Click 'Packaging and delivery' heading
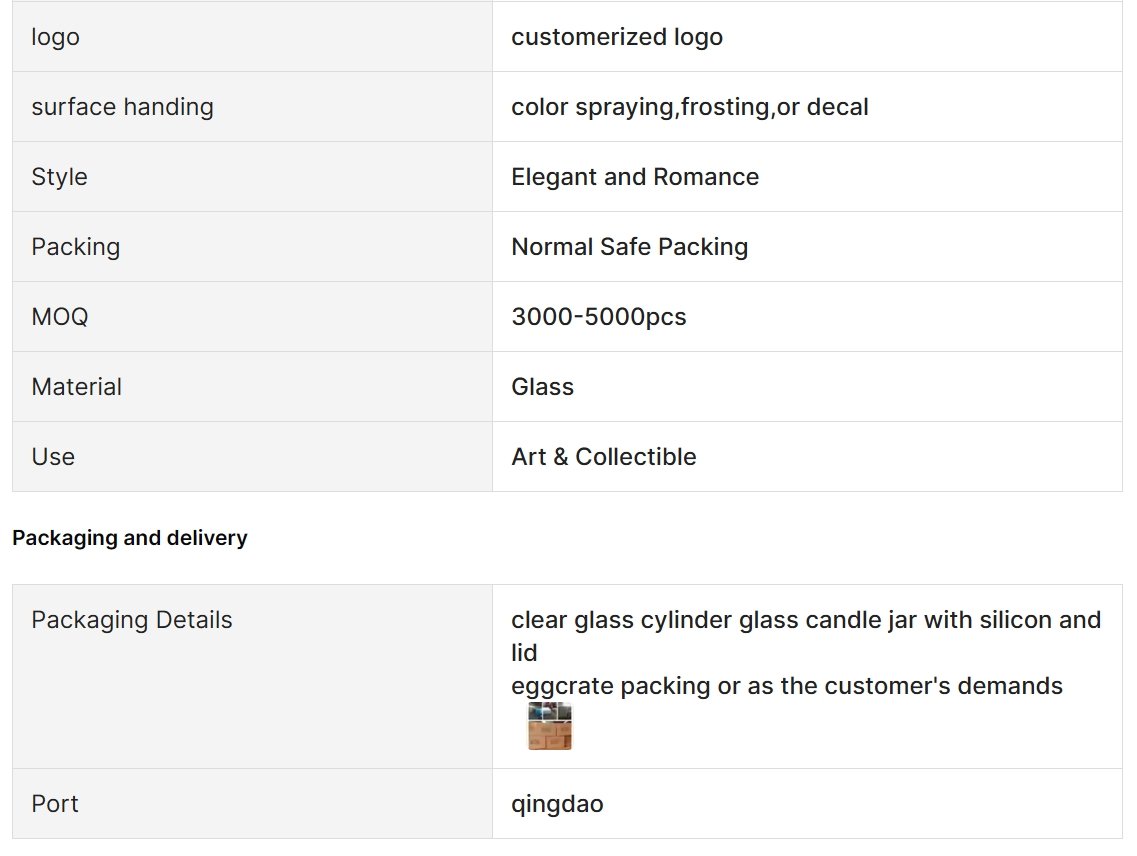 (130, 538)
